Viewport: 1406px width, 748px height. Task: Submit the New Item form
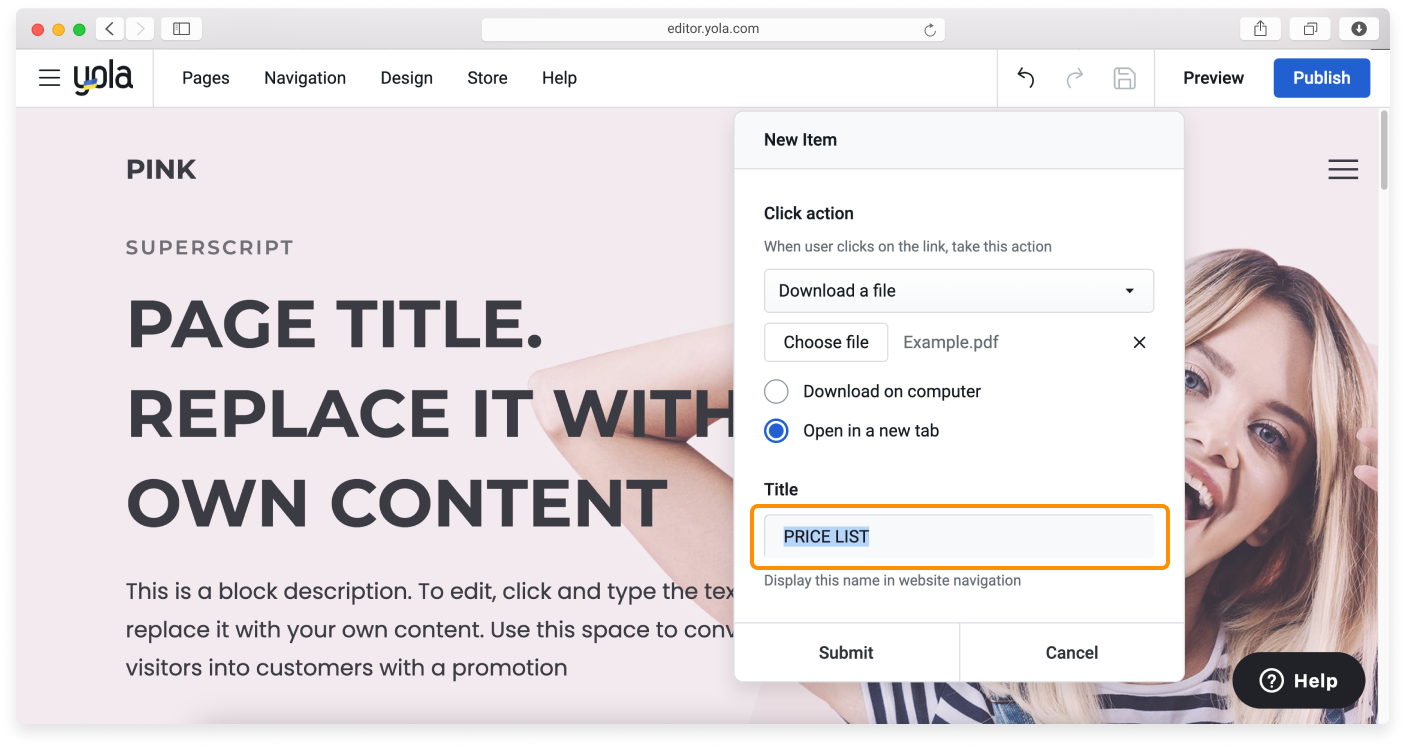846,652
